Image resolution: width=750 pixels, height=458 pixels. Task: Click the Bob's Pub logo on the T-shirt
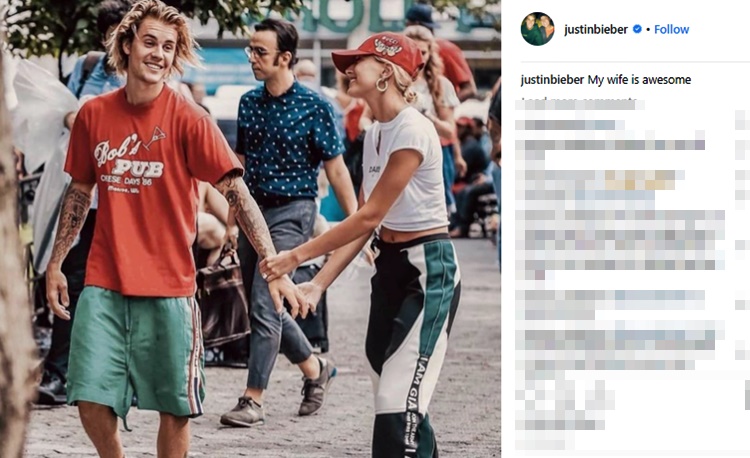[130, 161]
